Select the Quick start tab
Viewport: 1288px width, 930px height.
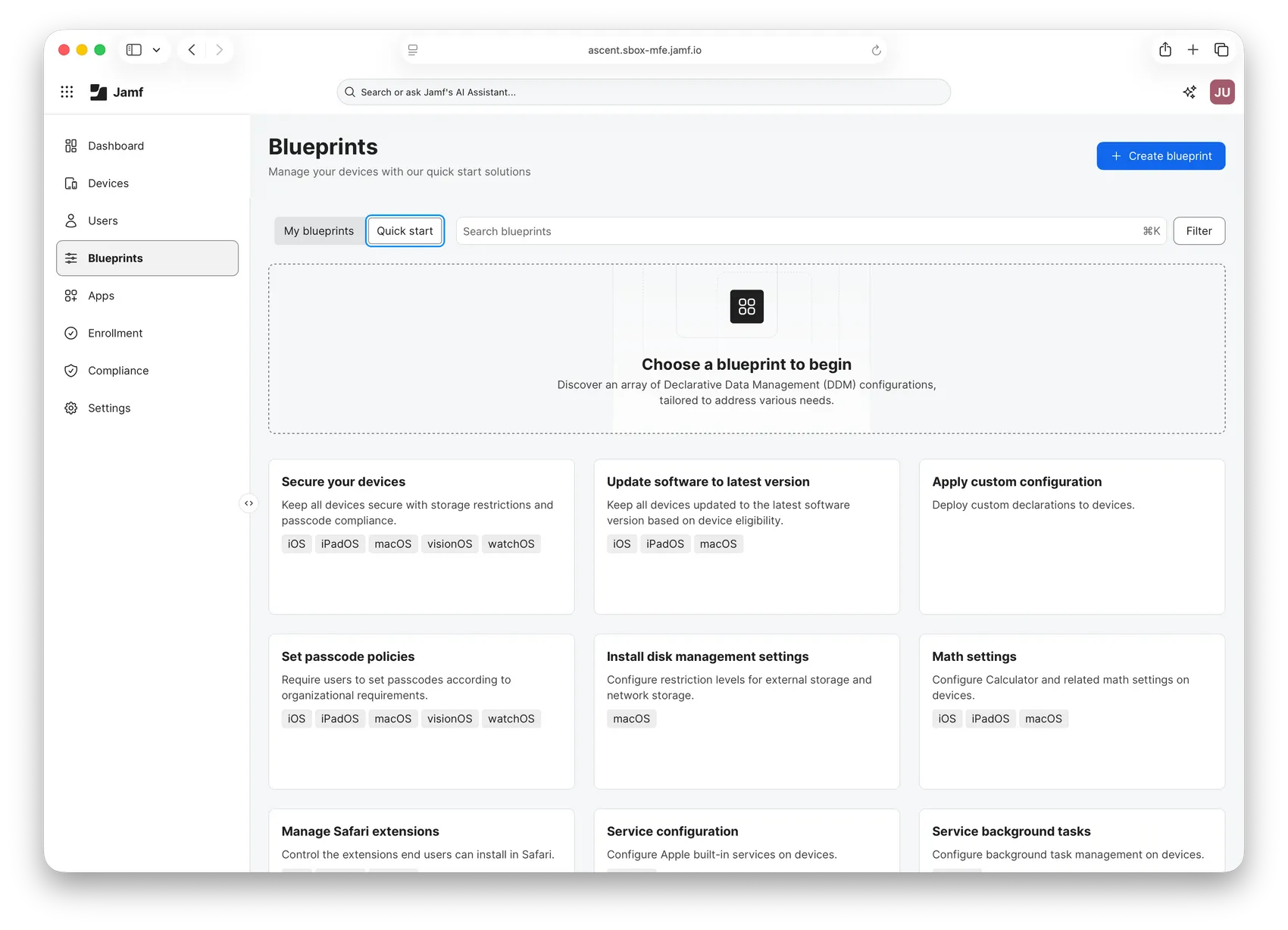(405, 231)
